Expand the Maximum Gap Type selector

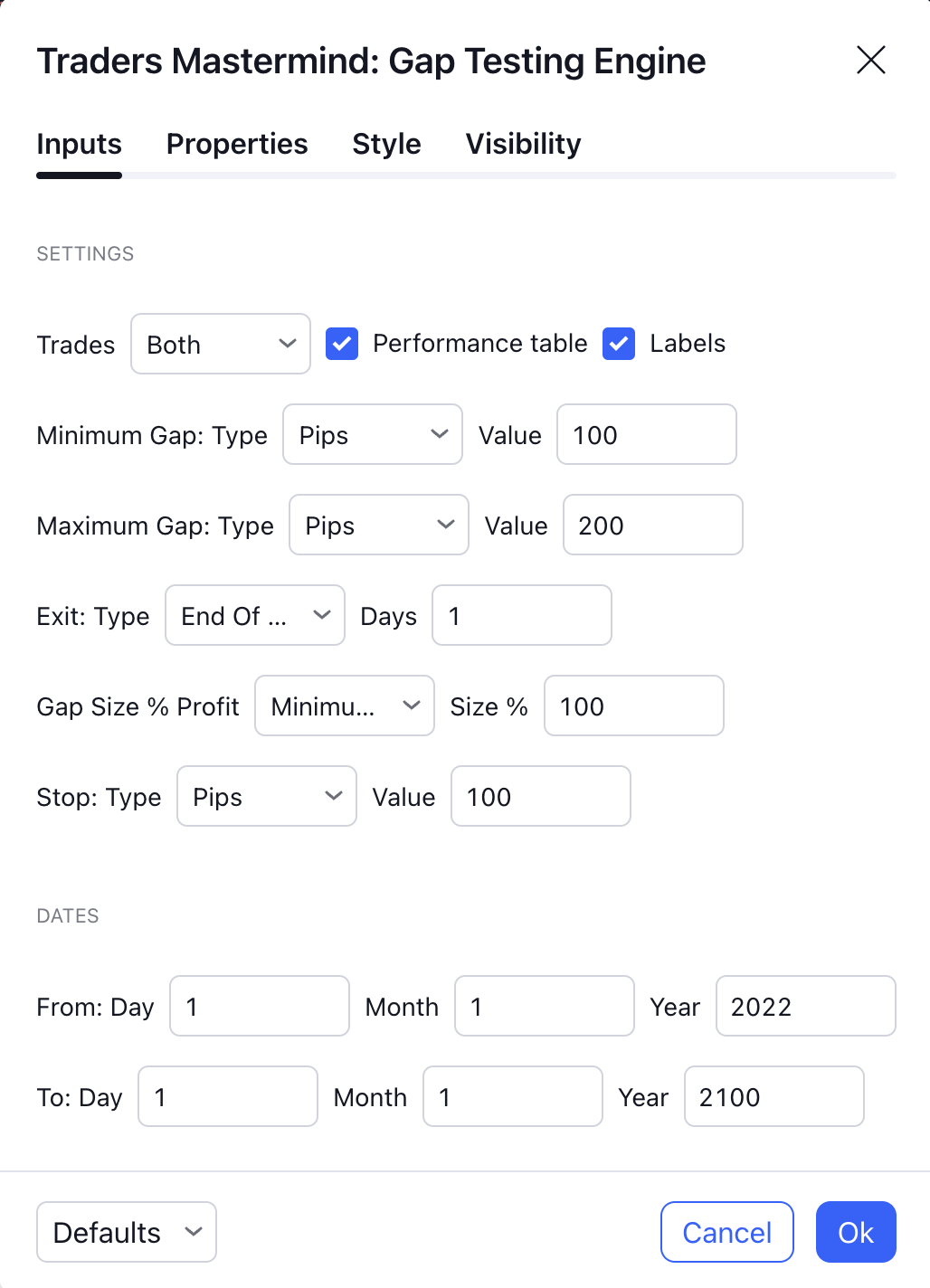tap(378, 525)
